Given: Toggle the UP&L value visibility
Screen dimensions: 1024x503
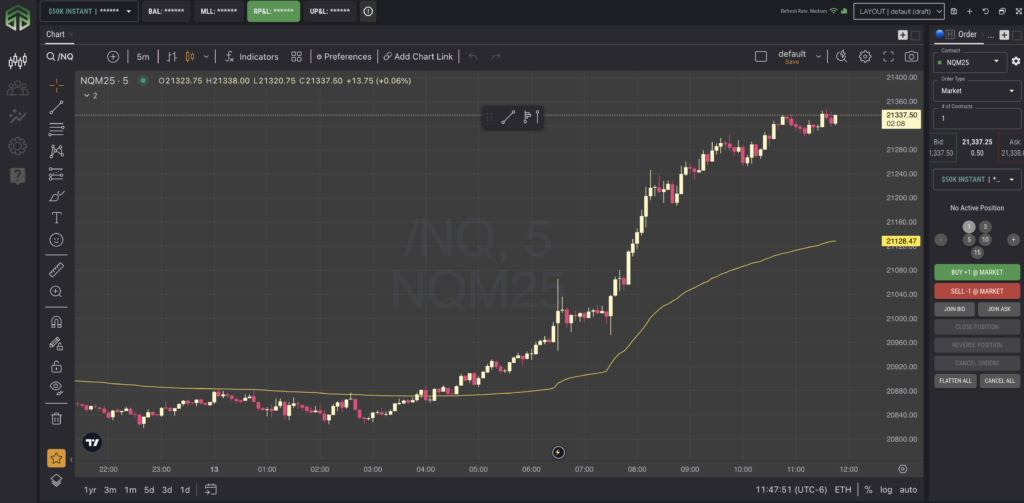Looking at the screenshot, I should tap(330, 11).
